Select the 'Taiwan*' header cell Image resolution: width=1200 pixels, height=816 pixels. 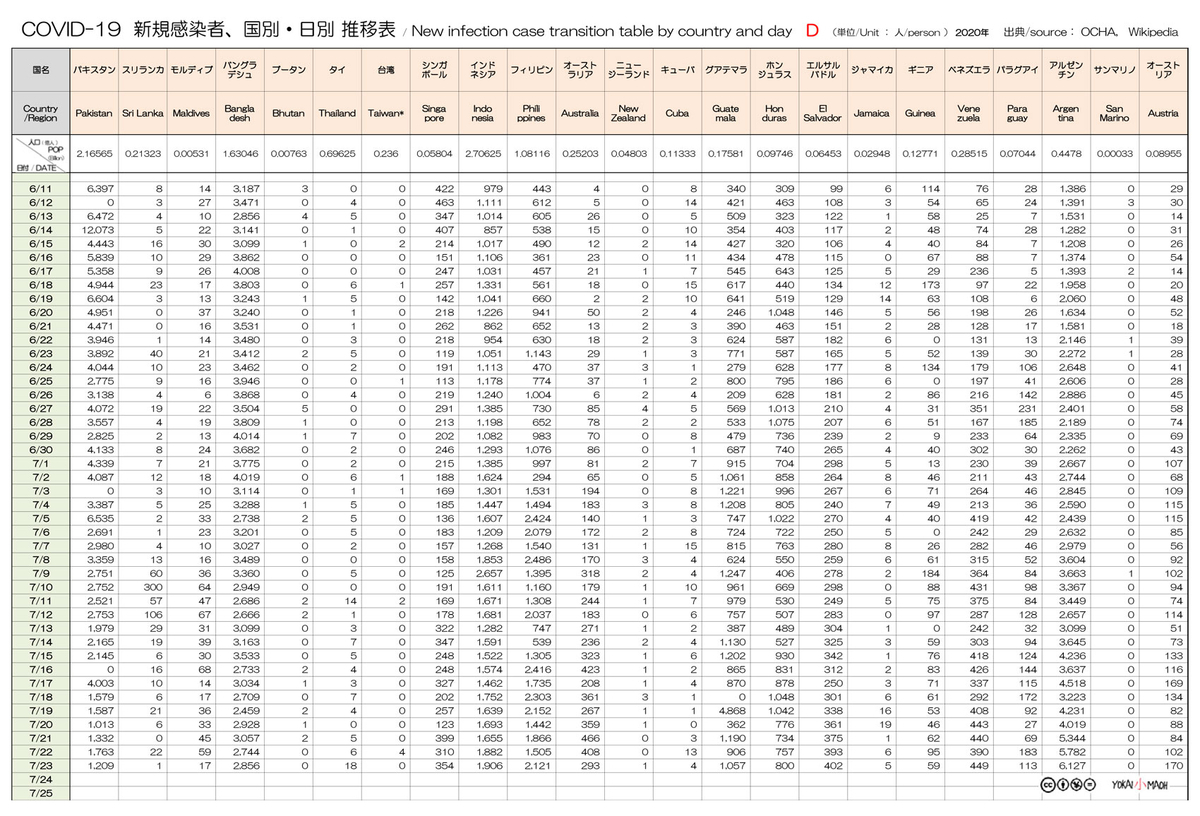(386, 114)
